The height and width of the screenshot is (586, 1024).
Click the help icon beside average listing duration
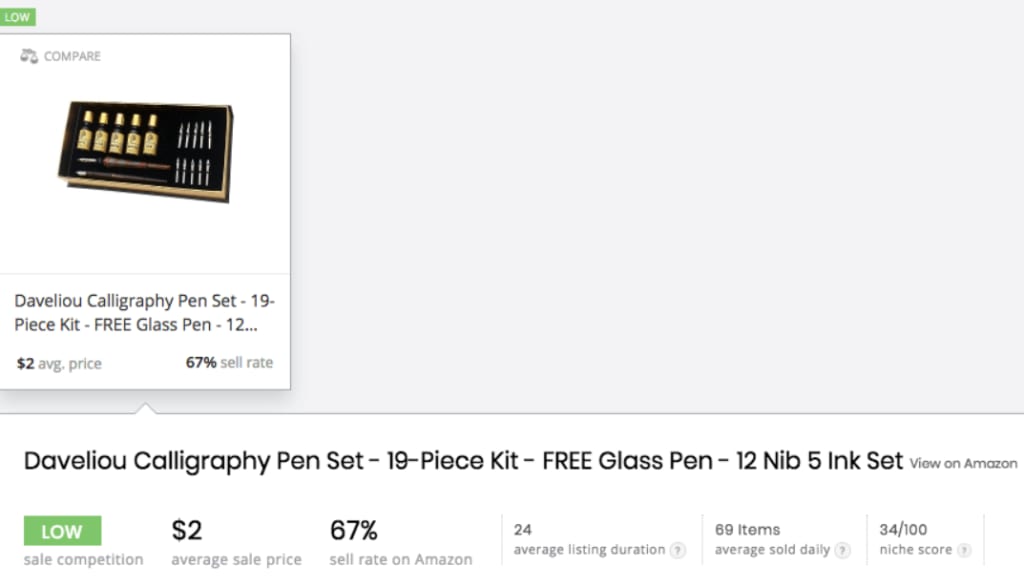678,550
